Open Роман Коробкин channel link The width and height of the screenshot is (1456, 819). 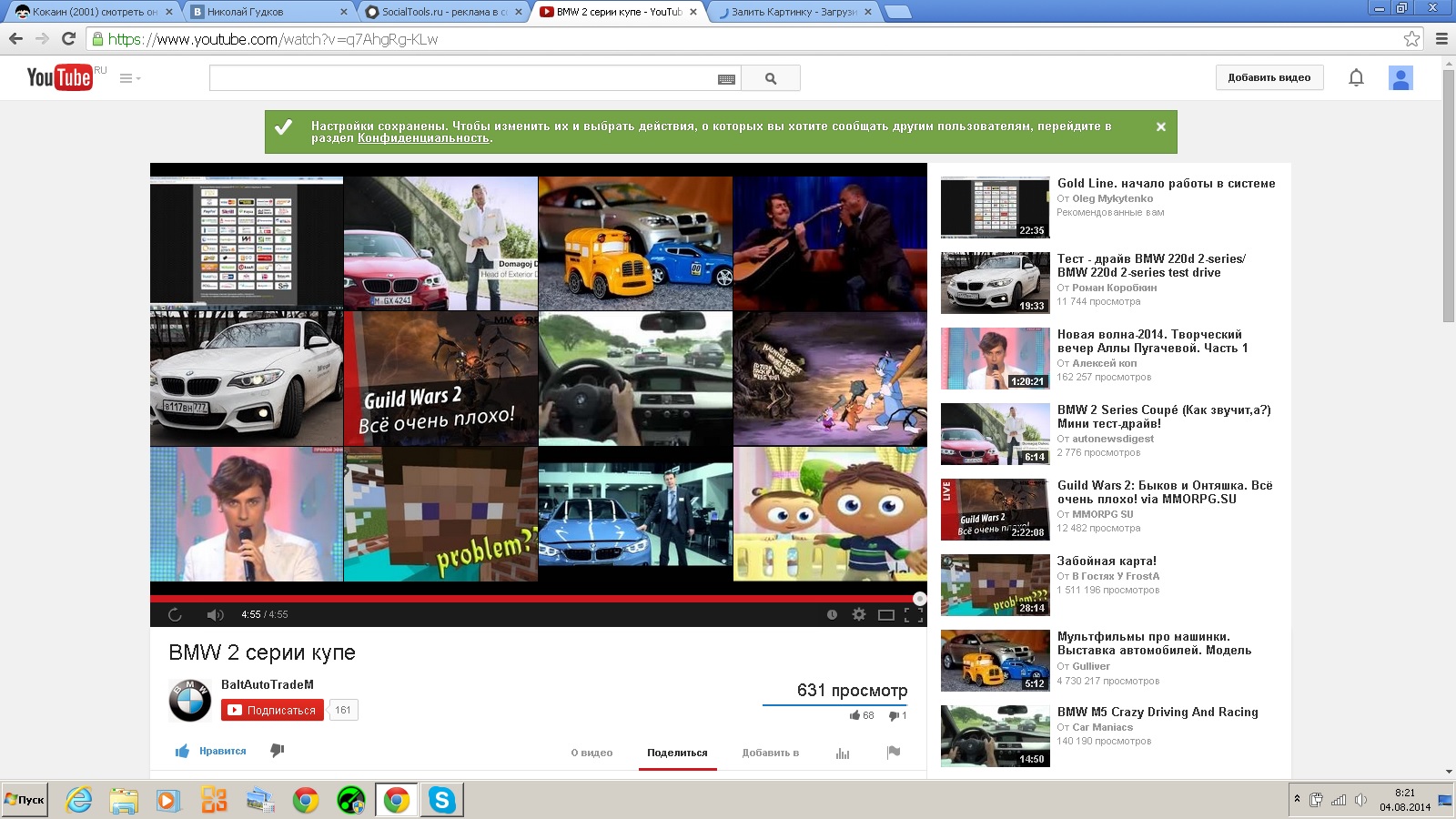1114,288
